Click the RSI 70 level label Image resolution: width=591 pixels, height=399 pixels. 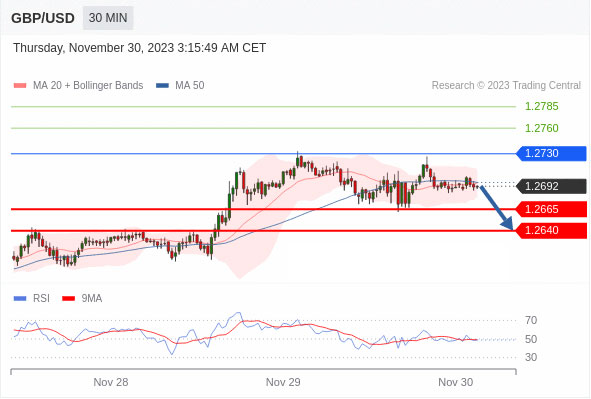pyautogui.click(x=531, y=320)
